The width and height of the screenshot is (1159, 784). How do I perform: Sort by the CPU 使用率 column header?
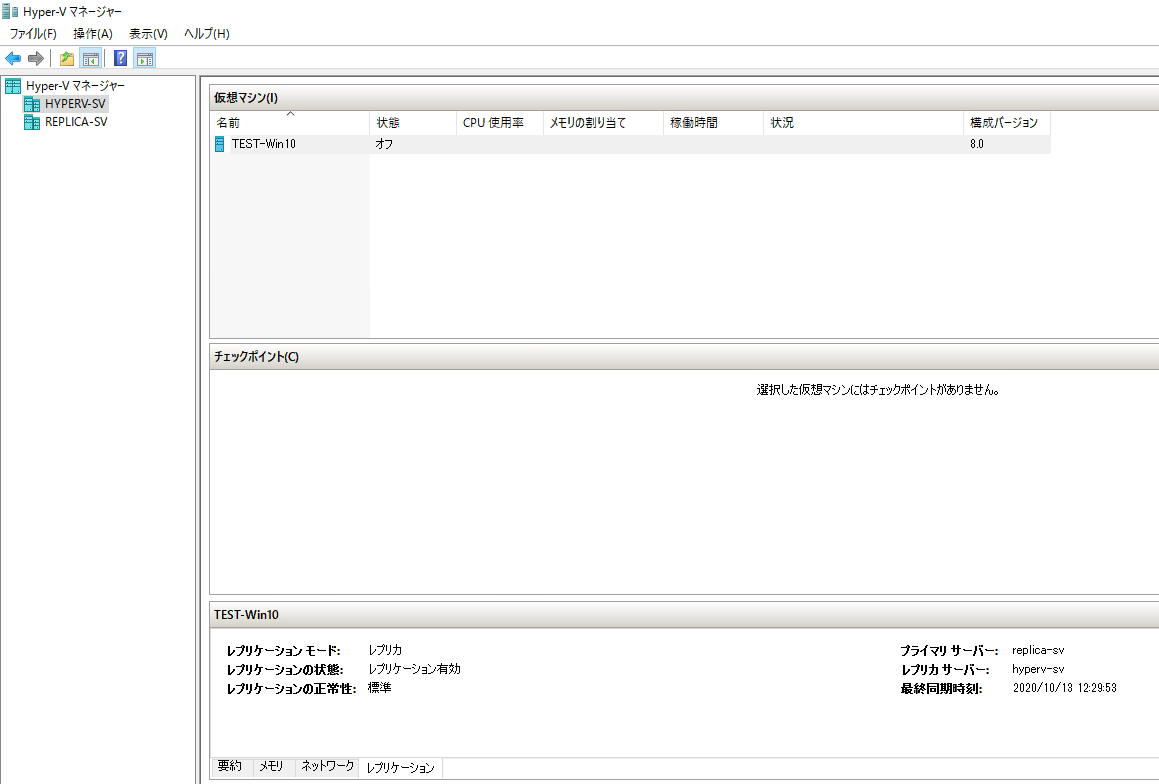tap(500, 123)
